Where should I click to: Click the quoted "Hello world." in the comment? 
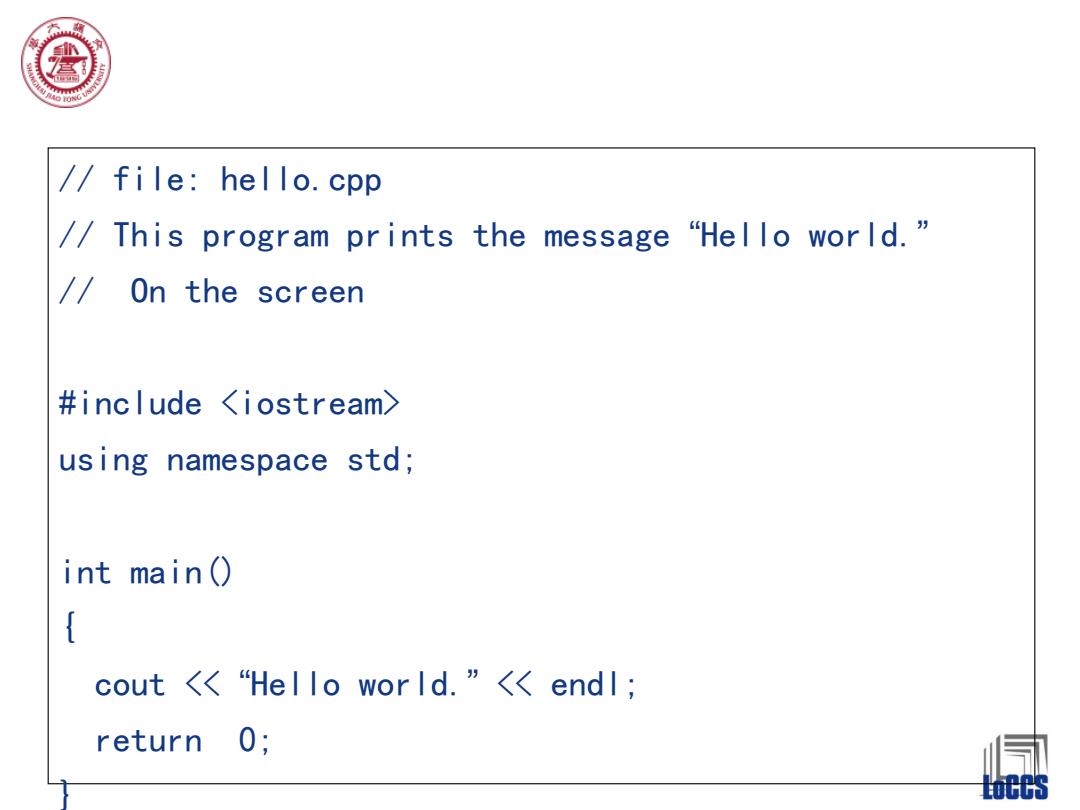pos(809,236)
